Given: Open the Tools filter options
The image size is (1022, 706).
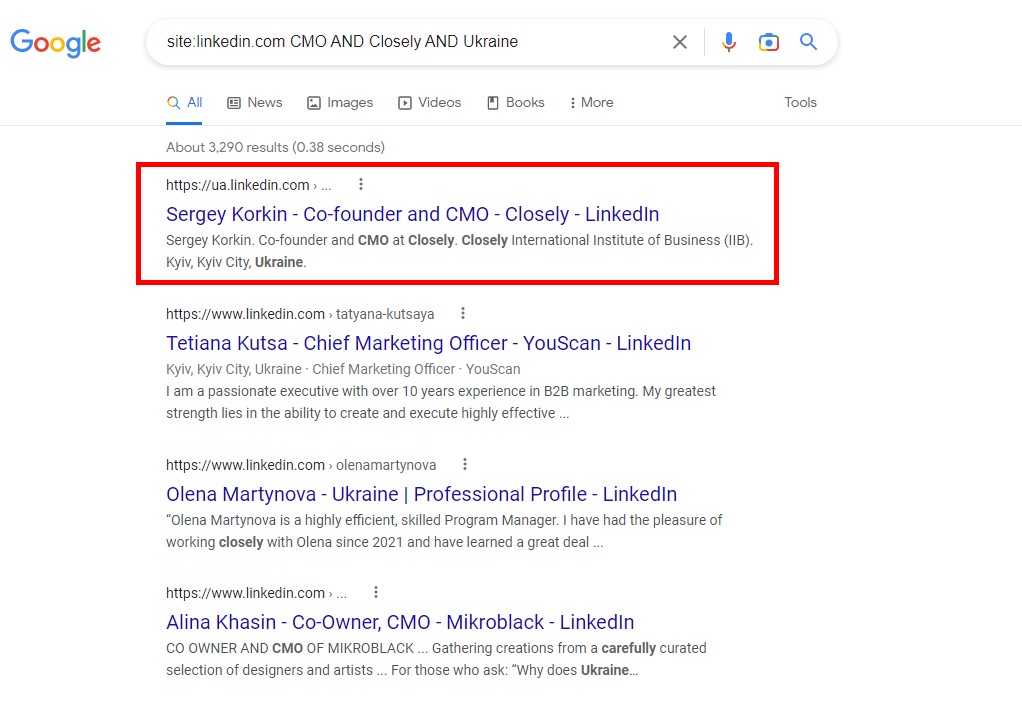Looking at the screenshot, I should tap(800, 102).
